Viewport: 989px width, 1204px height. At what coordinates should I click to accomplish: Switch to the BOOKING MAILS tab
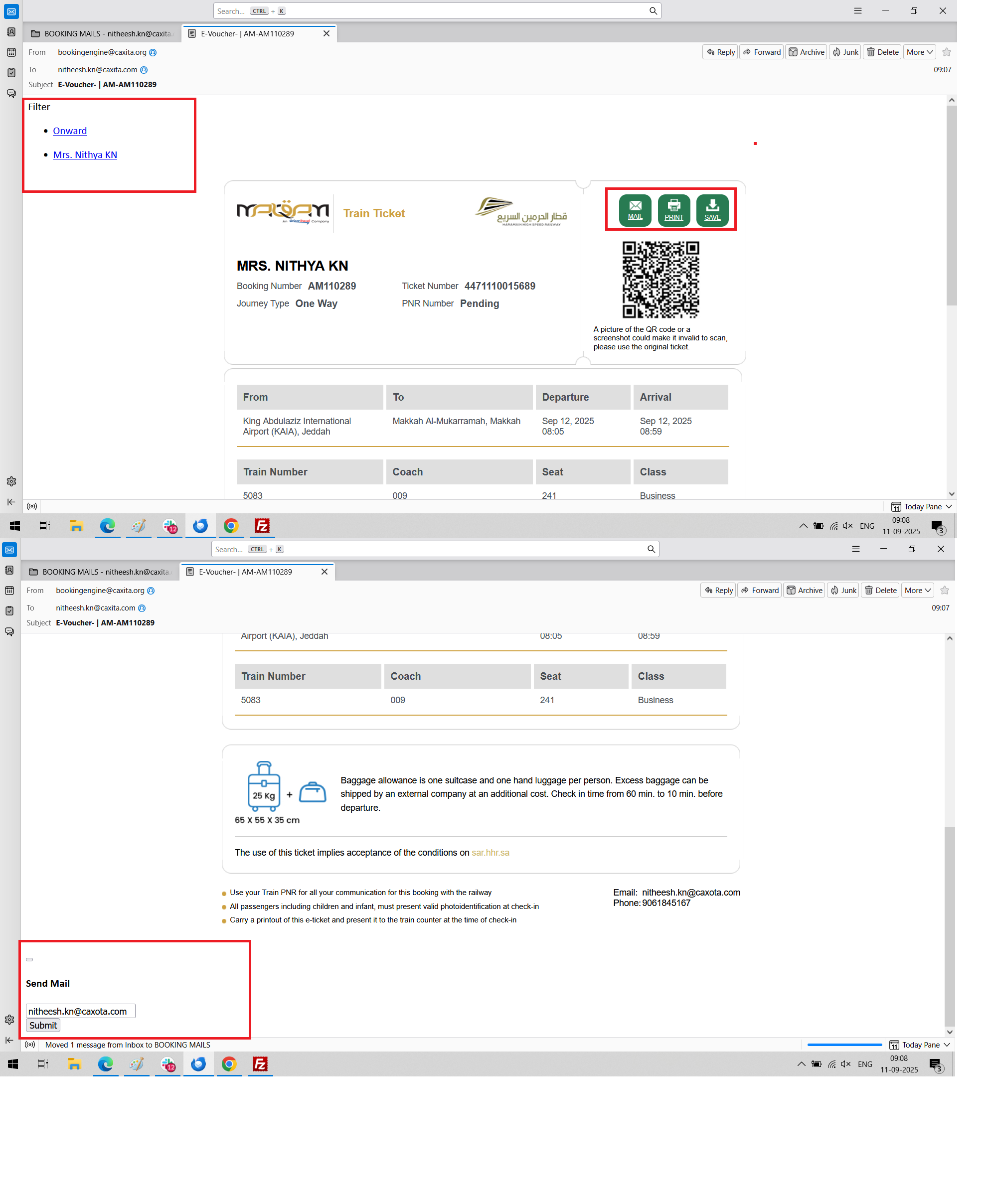click(x=101, y=33)
